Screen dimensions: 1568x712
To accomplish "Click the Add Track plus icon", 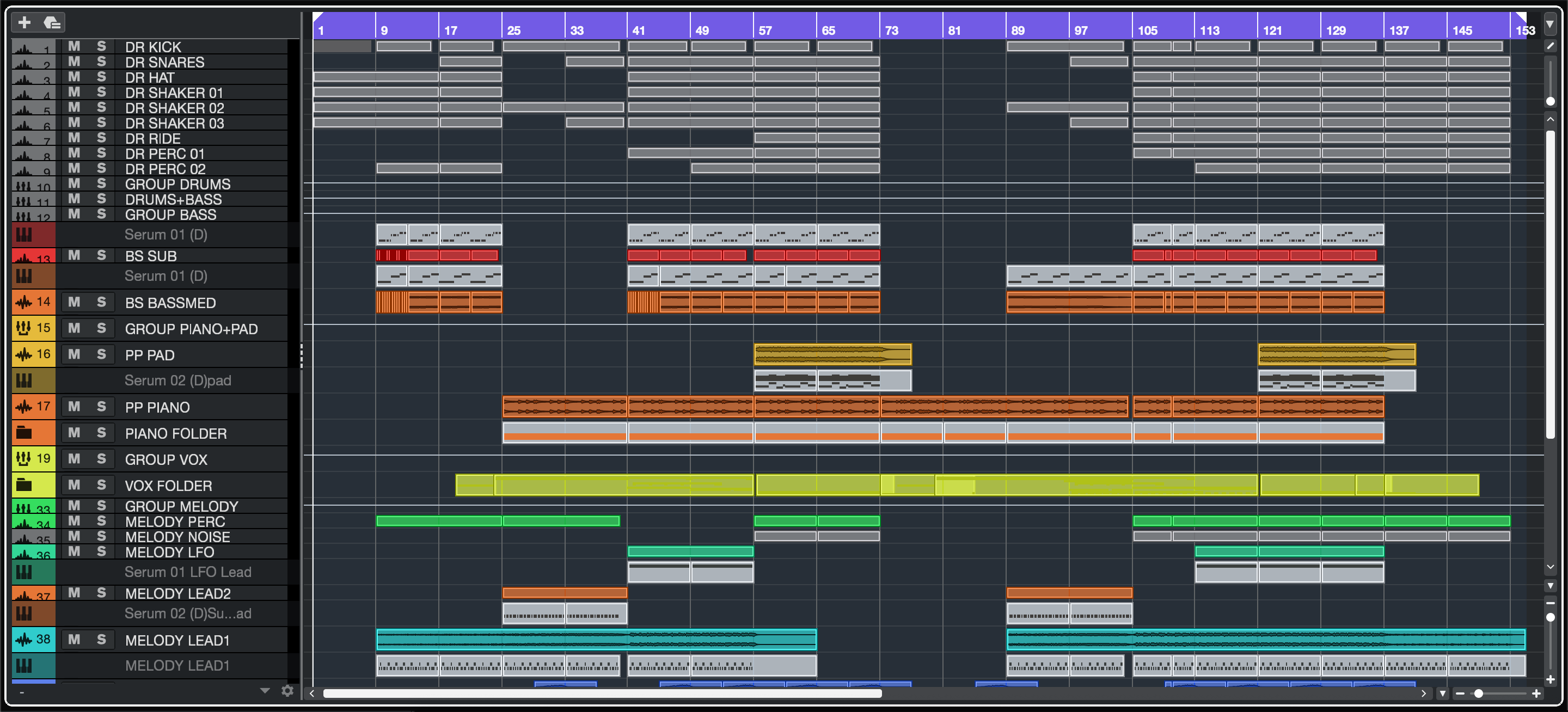I will click(24, 22).
